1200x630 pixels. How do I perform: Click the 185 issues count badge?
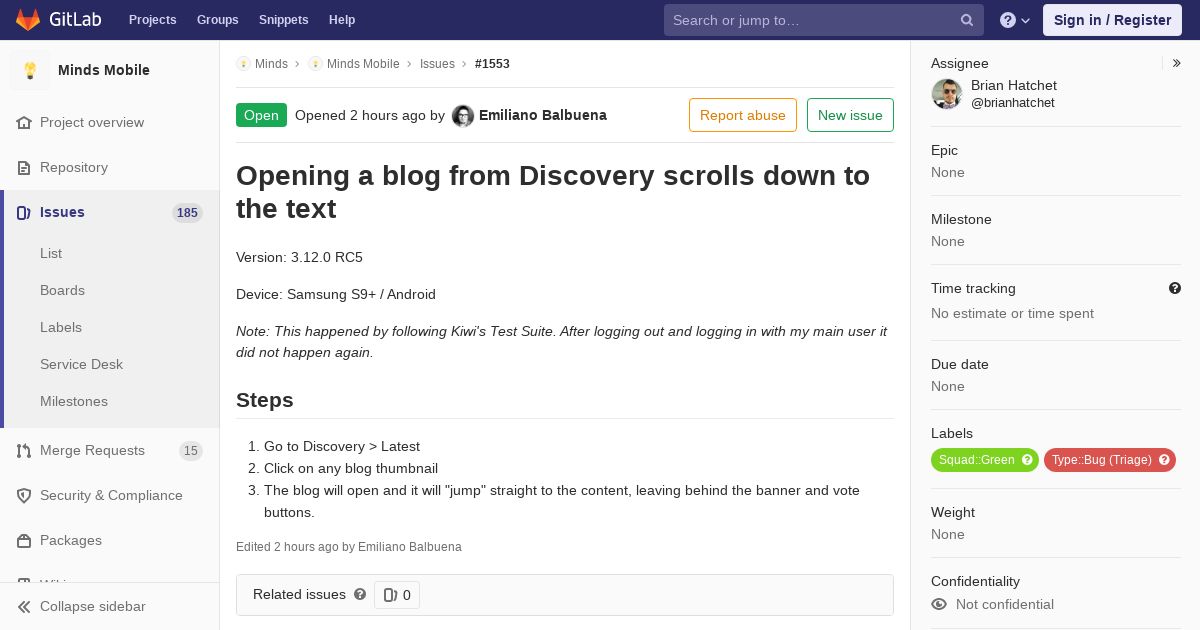pos(187,212)
